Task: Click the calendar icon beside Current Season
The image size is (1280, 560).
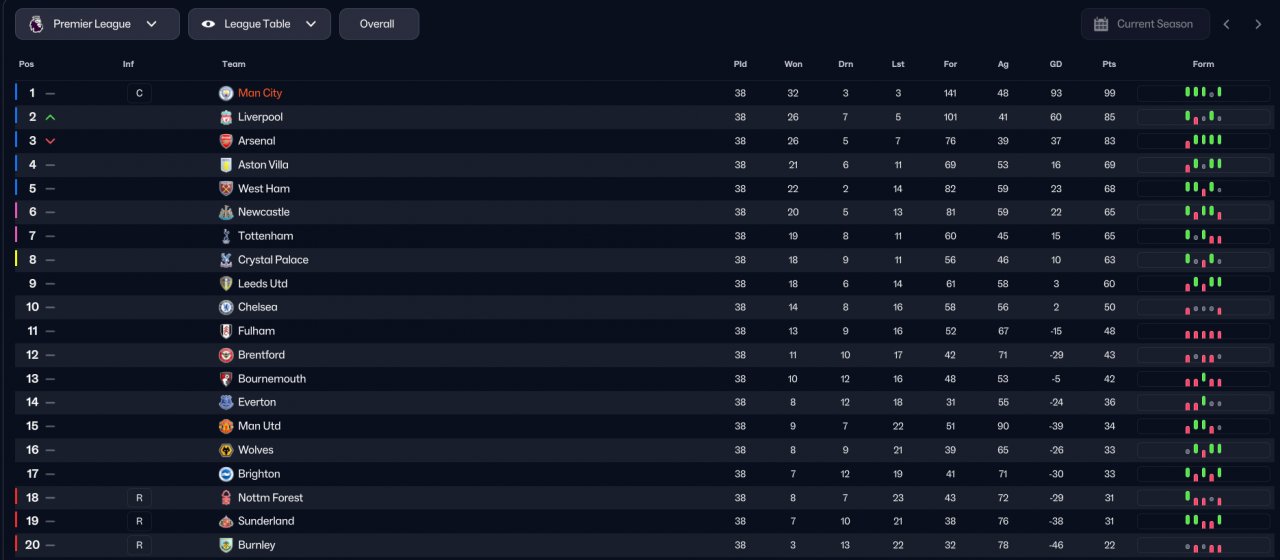Action: 1101,24
